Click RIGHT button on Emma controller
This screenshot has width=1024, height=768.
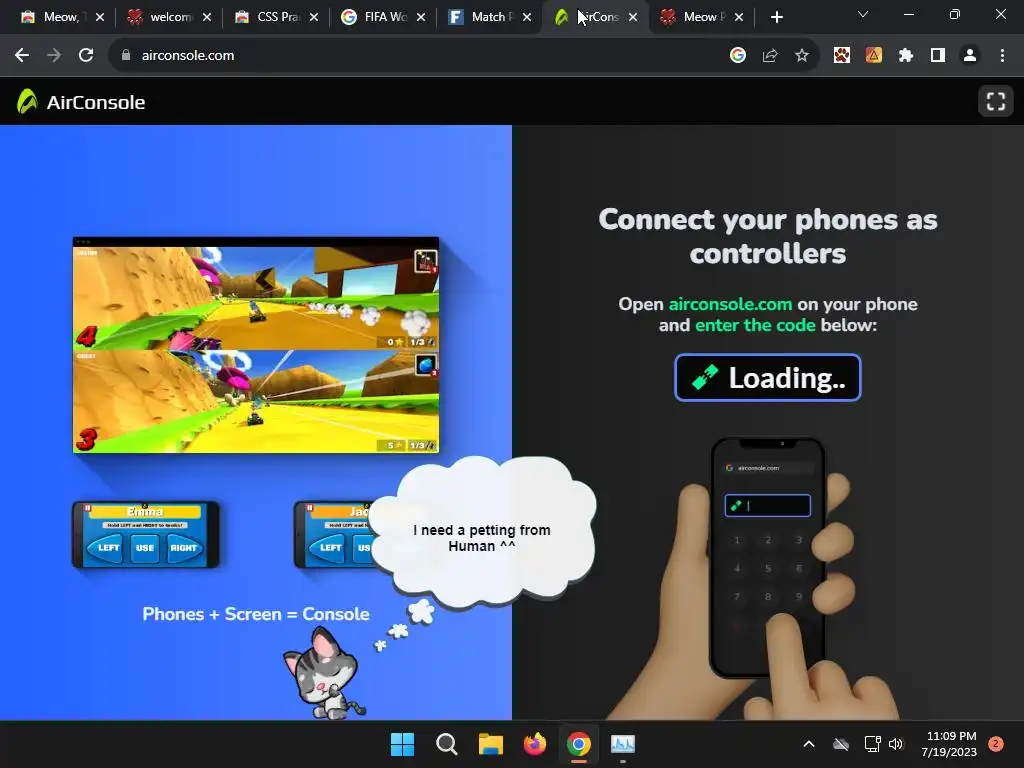[184, 548]
